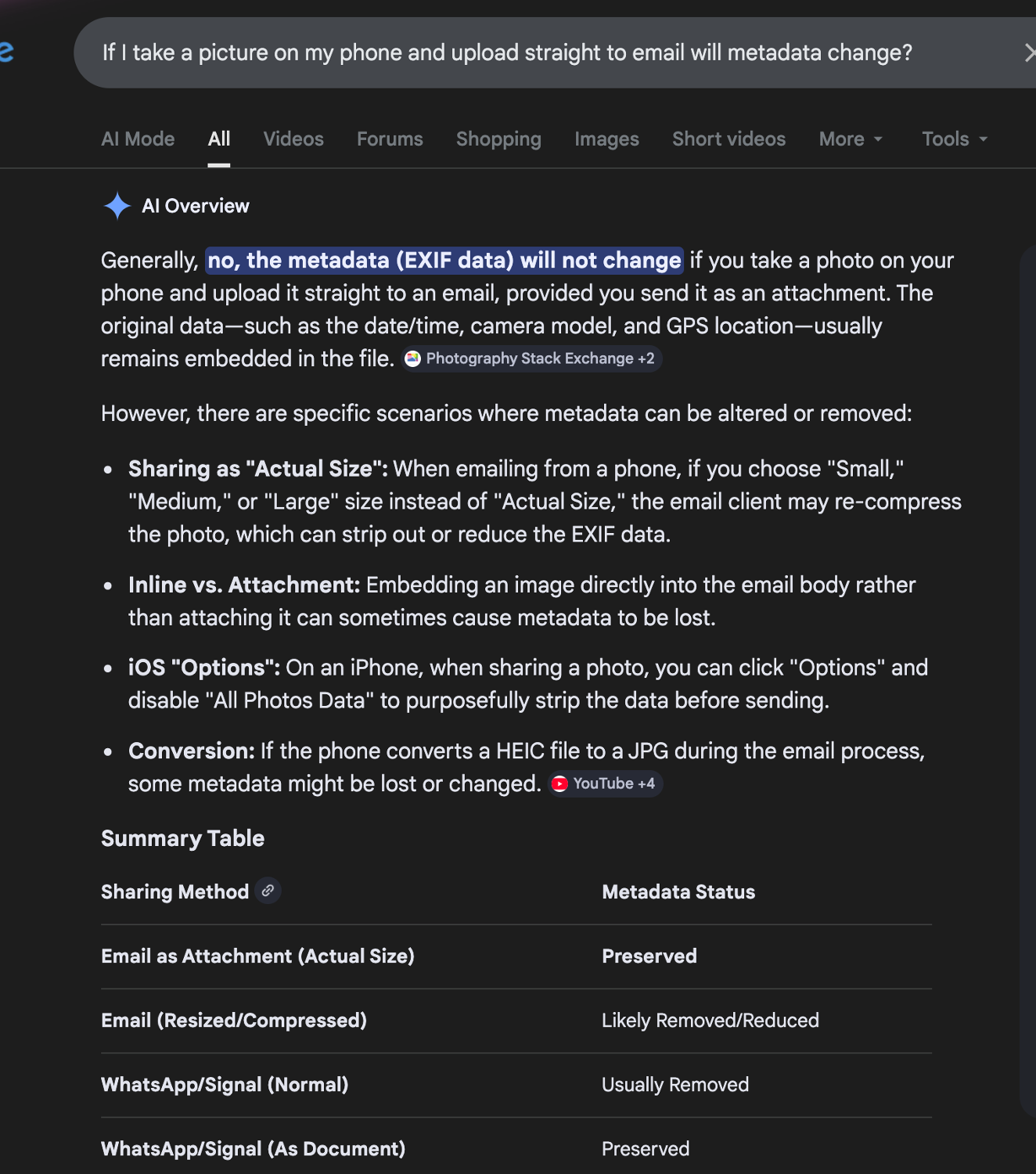
Task: Click the Summary Table heading
Action: 182,838
